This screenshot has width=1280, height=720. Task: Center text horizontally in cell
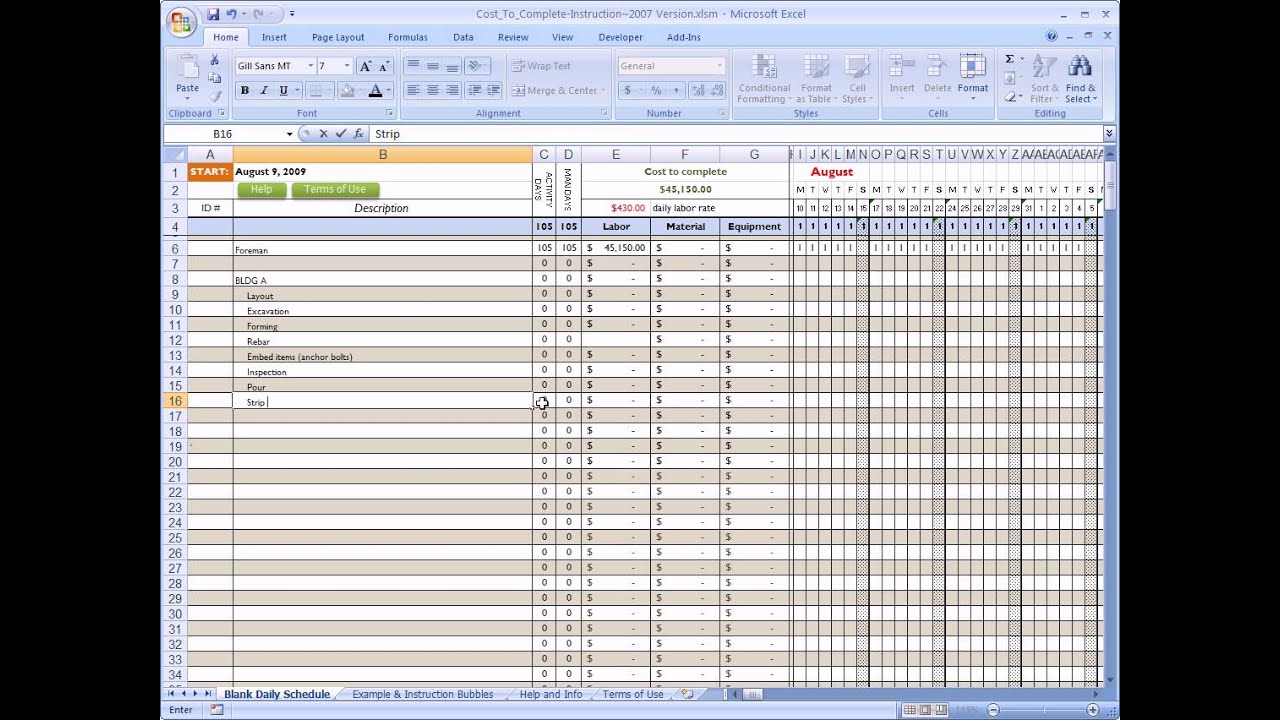[x=432, y=90]
